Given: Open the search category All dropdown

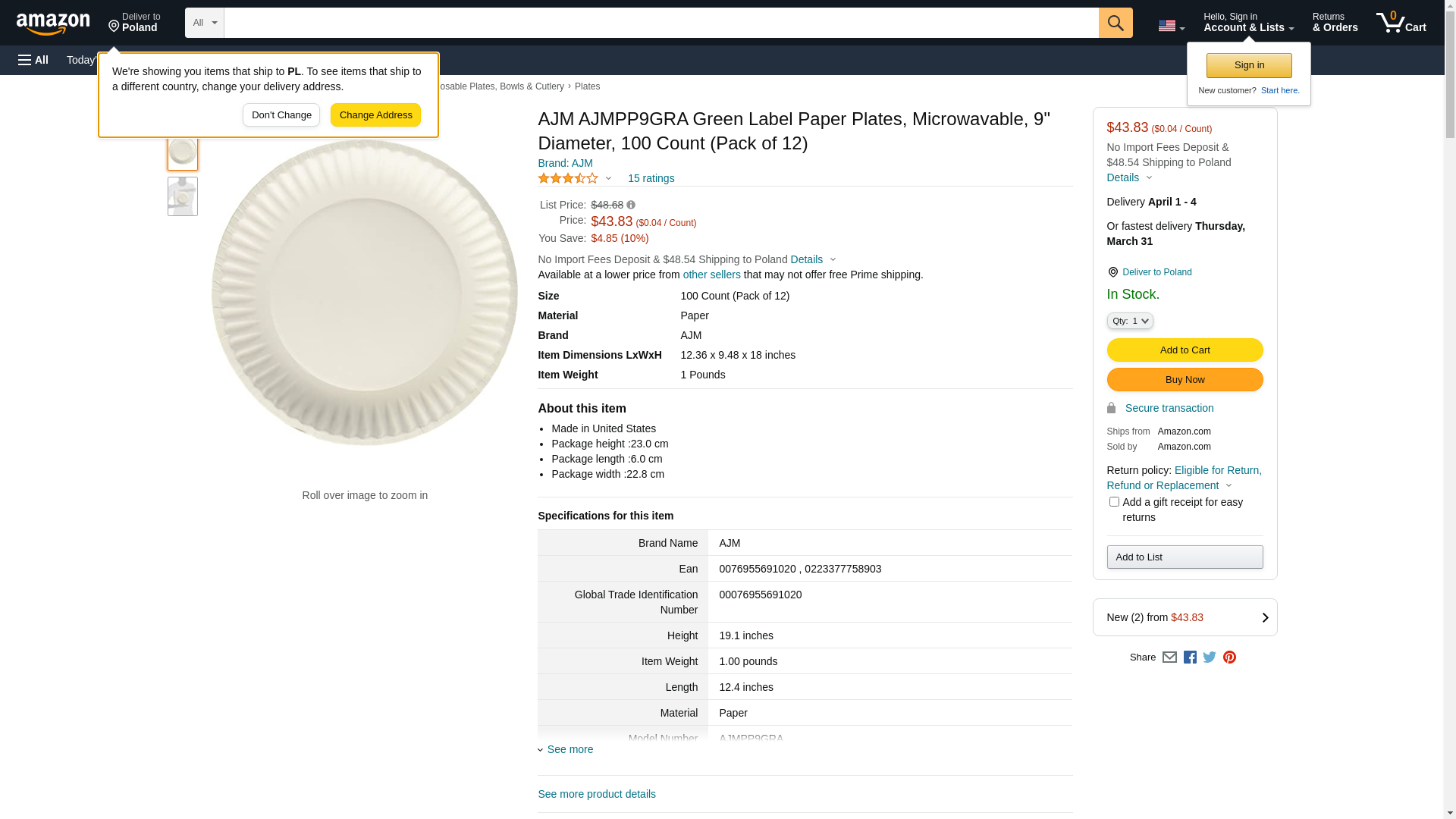Looking at the screenshot, I should coord(204,23).
